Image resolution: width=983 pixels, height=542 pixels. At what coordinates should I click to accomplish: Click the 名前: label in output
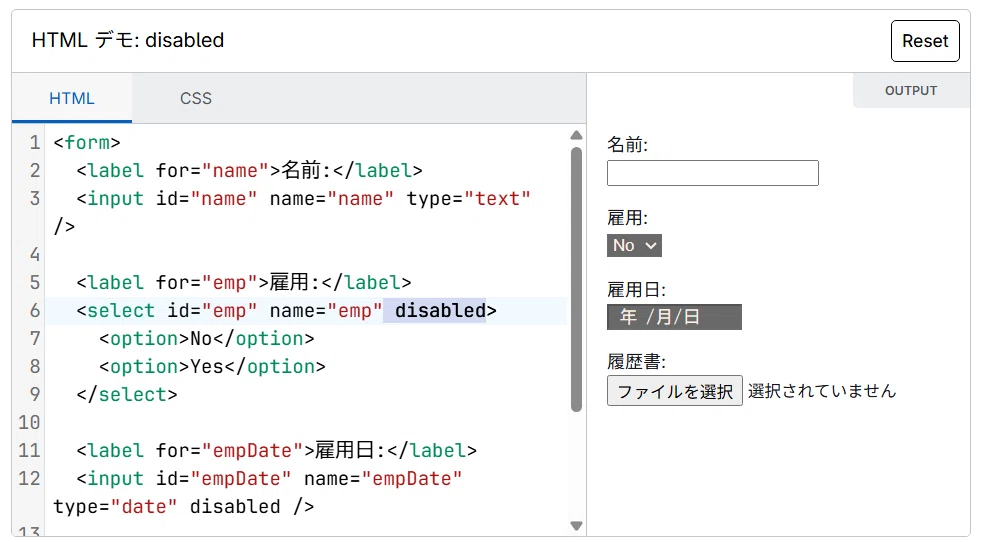coord(627,145)
